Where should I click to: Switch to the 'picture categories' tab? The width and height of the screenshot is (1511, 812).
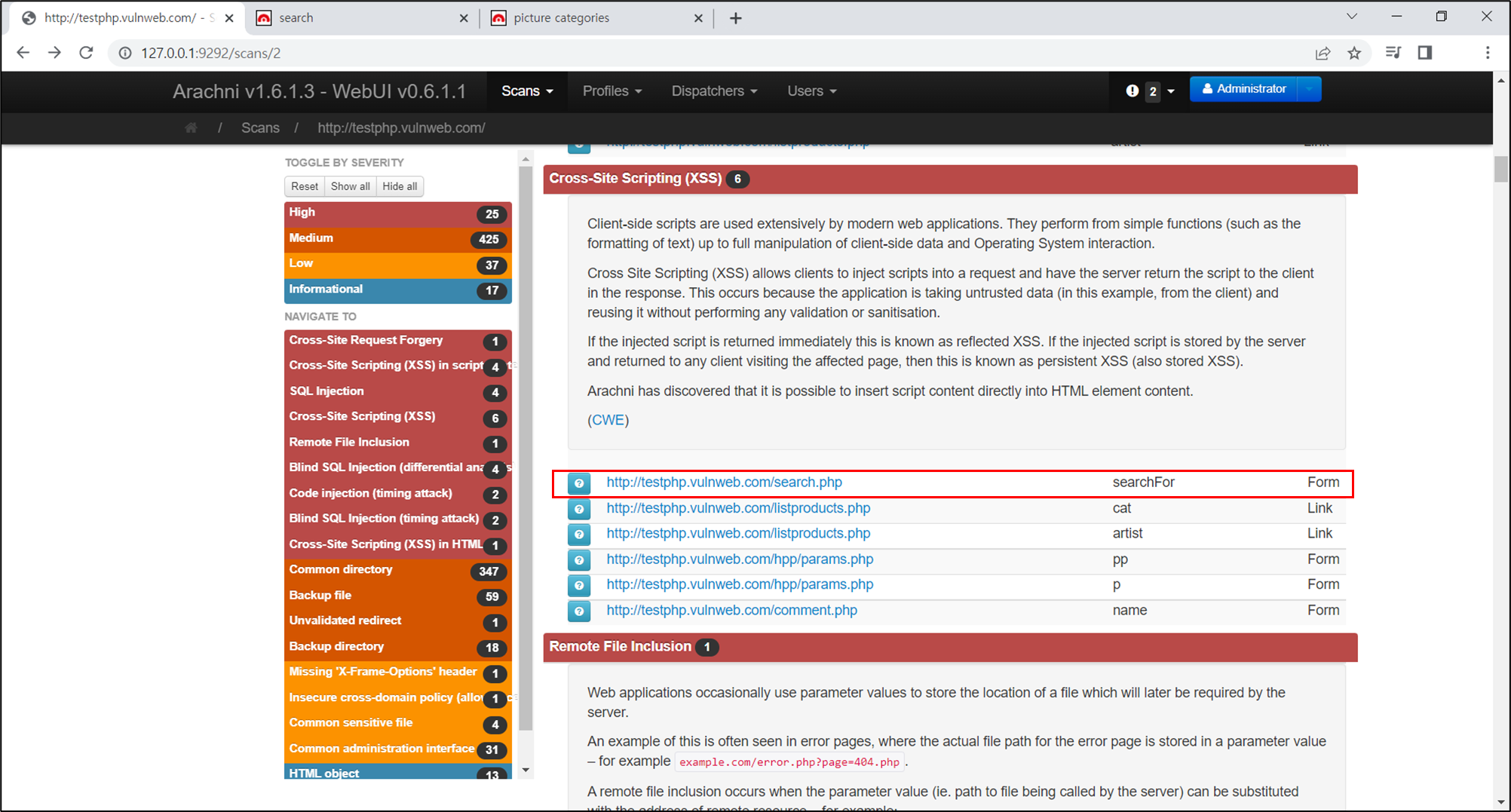597,18
